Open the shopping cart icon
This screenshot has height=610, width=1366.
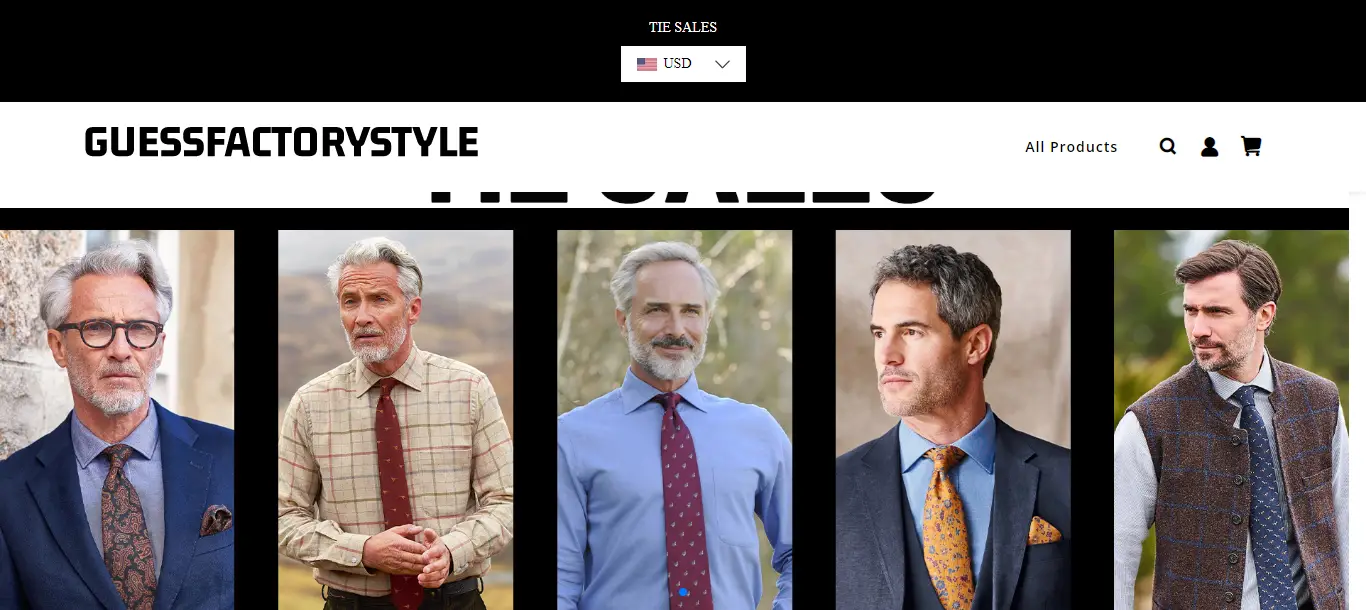(1251, 146)
